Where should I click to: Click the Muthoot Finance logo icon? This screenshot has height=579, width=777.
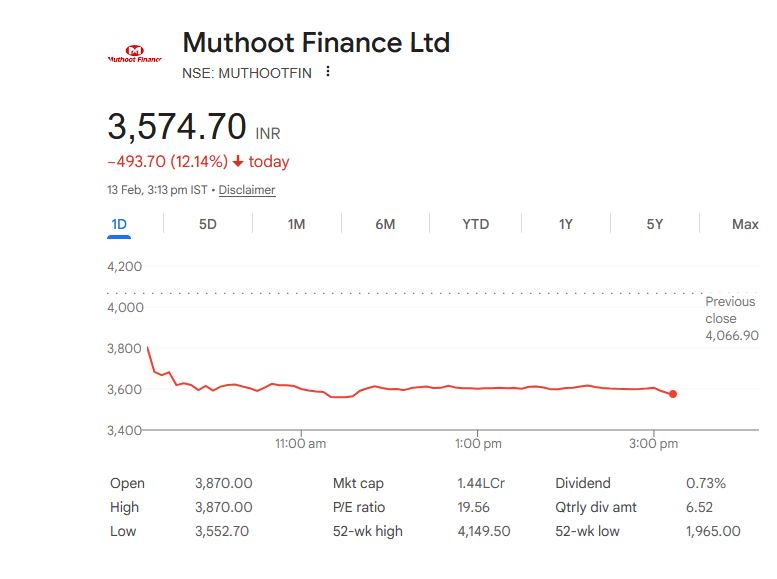point(135,54)
